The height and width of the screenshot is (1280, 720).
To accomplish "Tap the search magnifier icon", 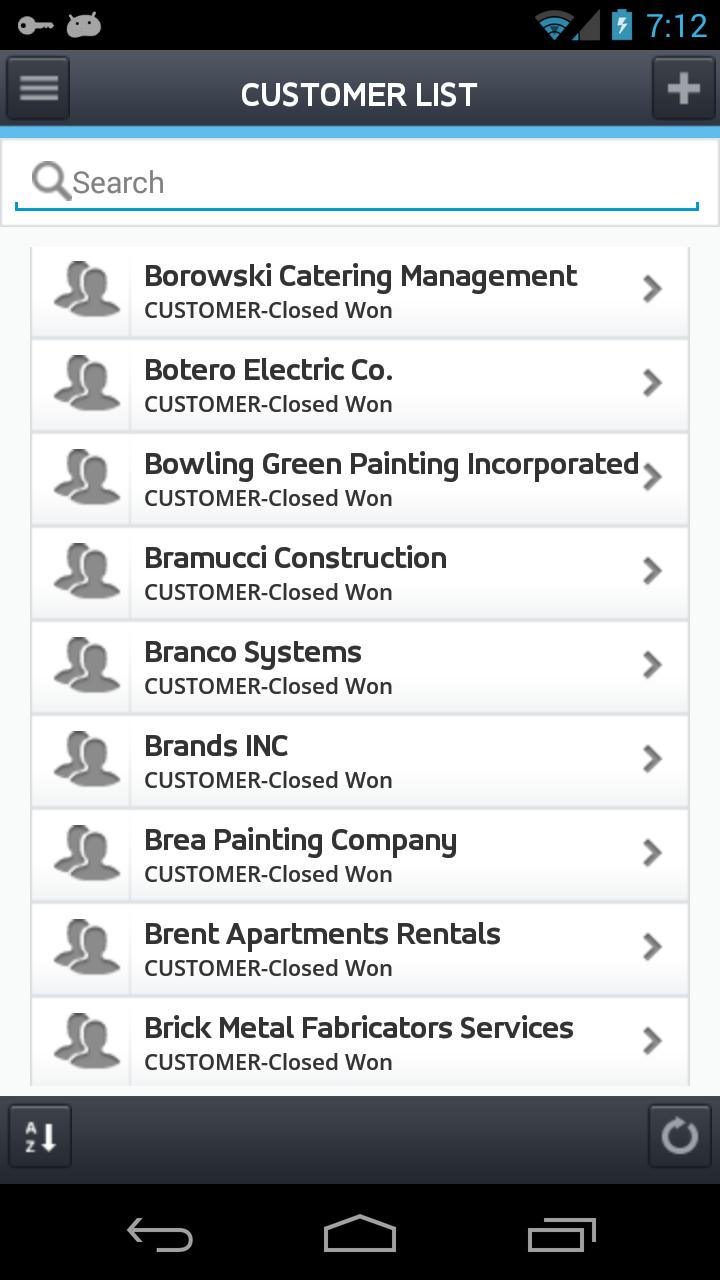I will pyautogui.click(x=50, y=181).
